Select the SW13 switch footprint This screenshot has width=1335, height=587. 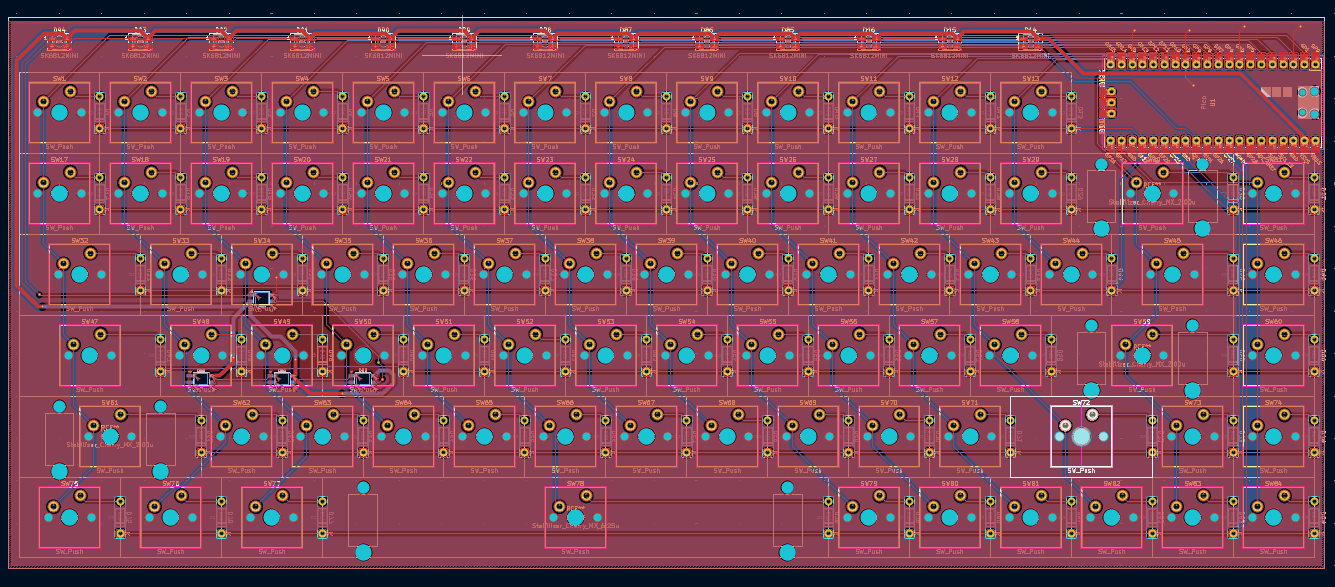point(1030,112)
